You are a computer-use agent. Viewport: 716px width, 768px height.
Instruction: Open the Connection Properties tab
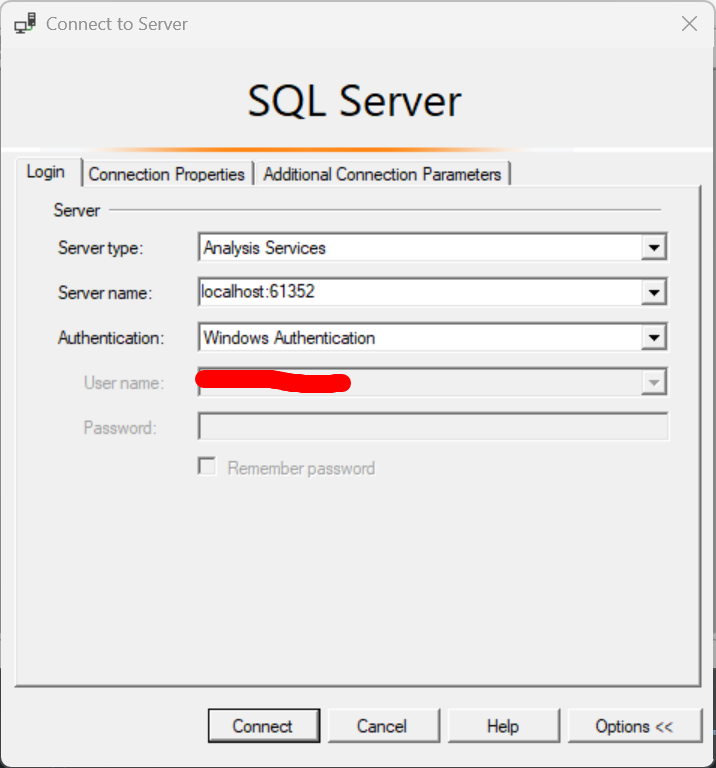pos(167,174)
